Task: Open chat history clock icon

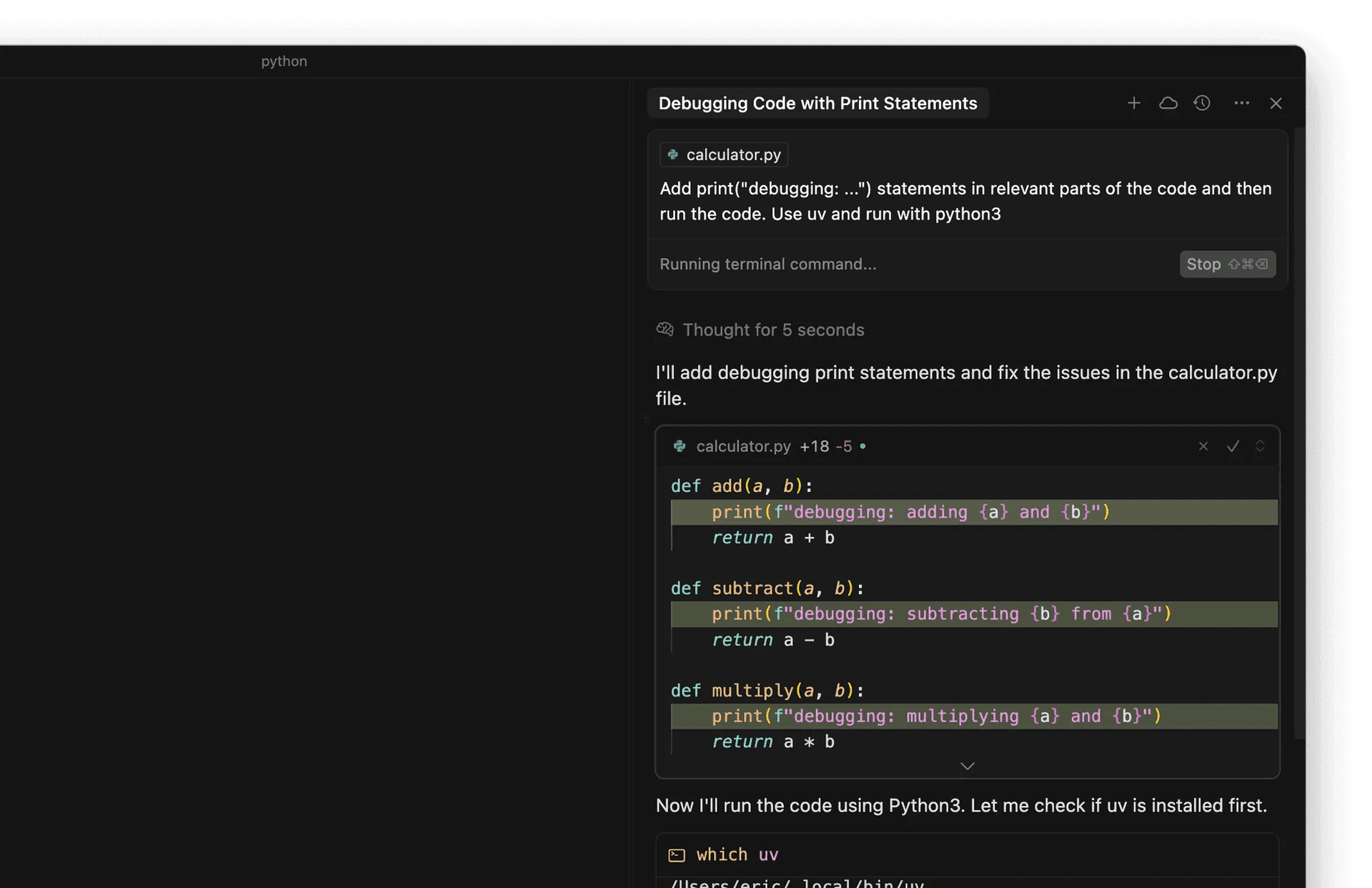Action: (x=1202, y=103)
